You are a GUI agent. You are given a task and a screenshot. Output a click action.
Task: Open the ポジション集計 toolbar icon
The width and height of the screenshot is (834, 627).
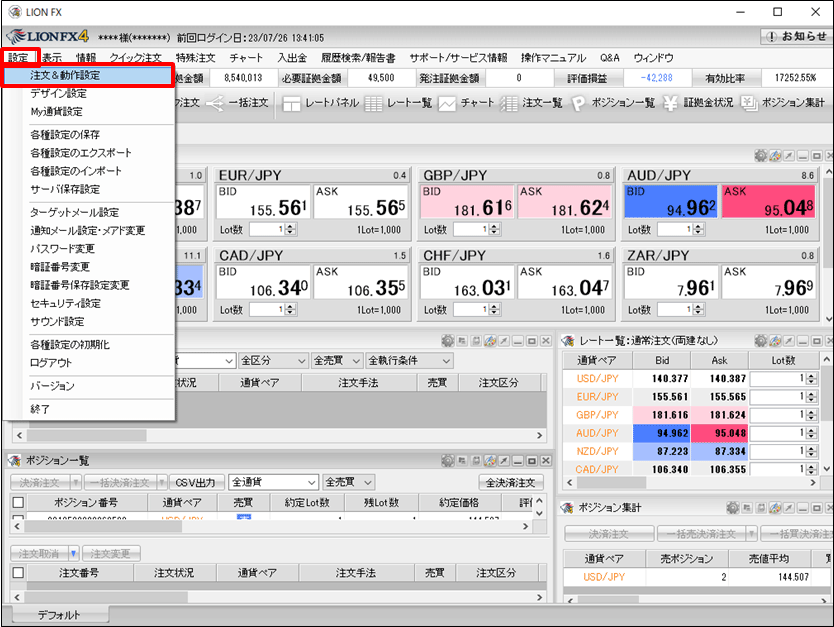tap(749, 103)
